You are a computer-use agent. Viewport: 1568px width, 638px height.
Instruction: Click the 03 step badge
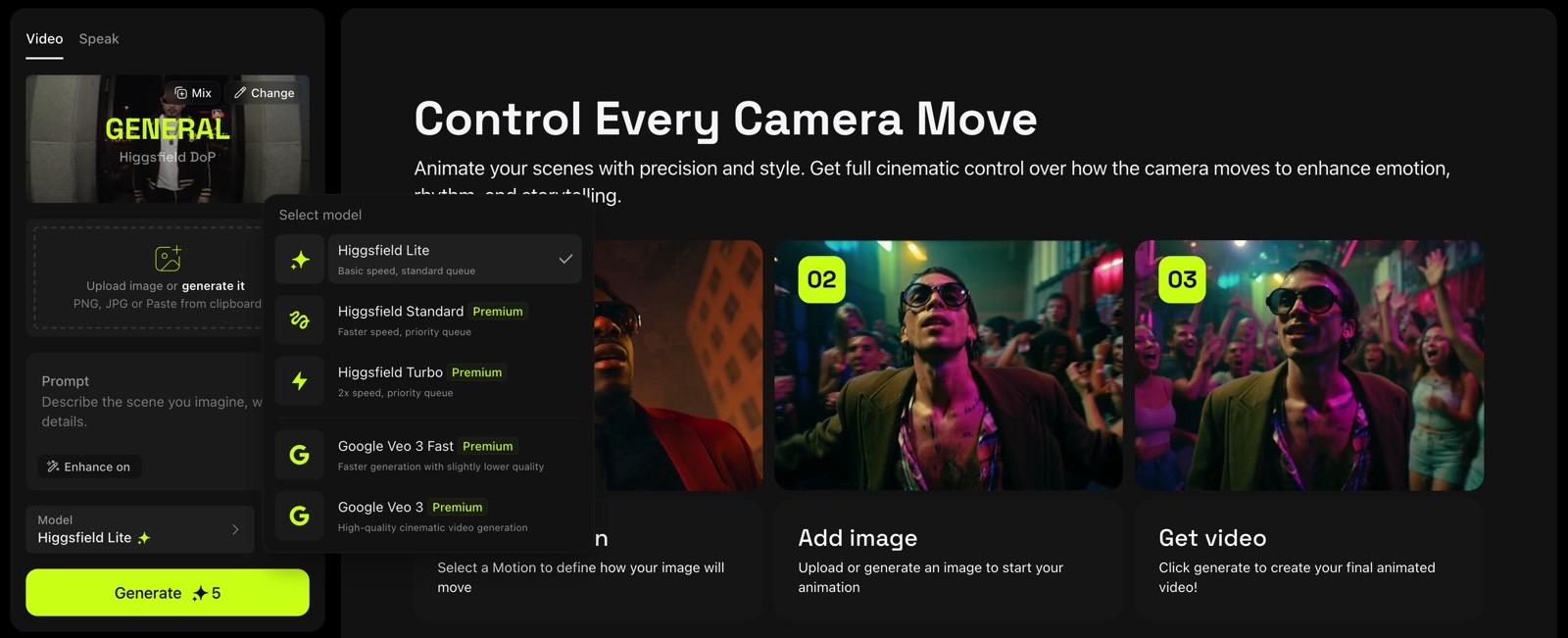tap(1182, 280)
